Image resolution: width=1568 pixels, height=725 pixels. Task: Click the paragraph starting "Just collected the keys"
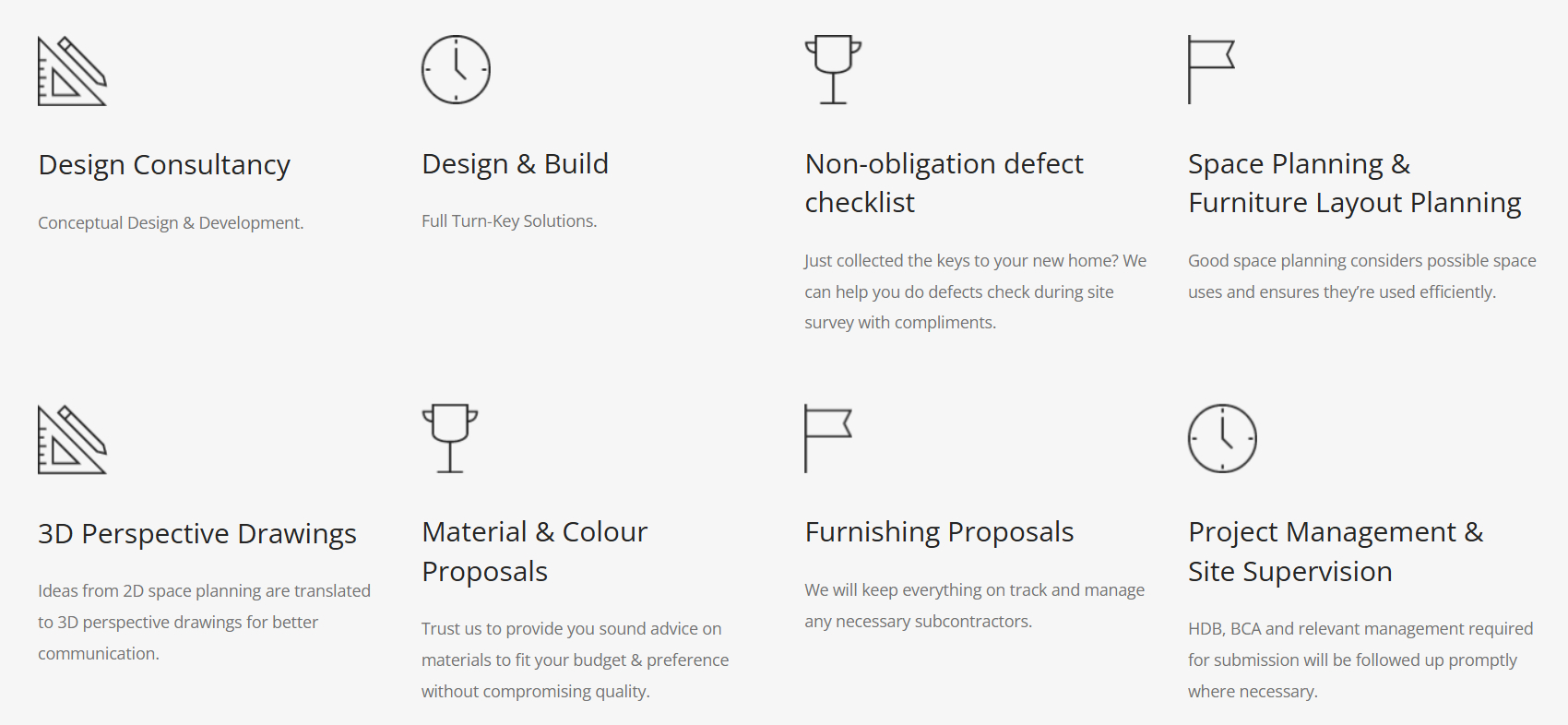(x=975, y=291)
